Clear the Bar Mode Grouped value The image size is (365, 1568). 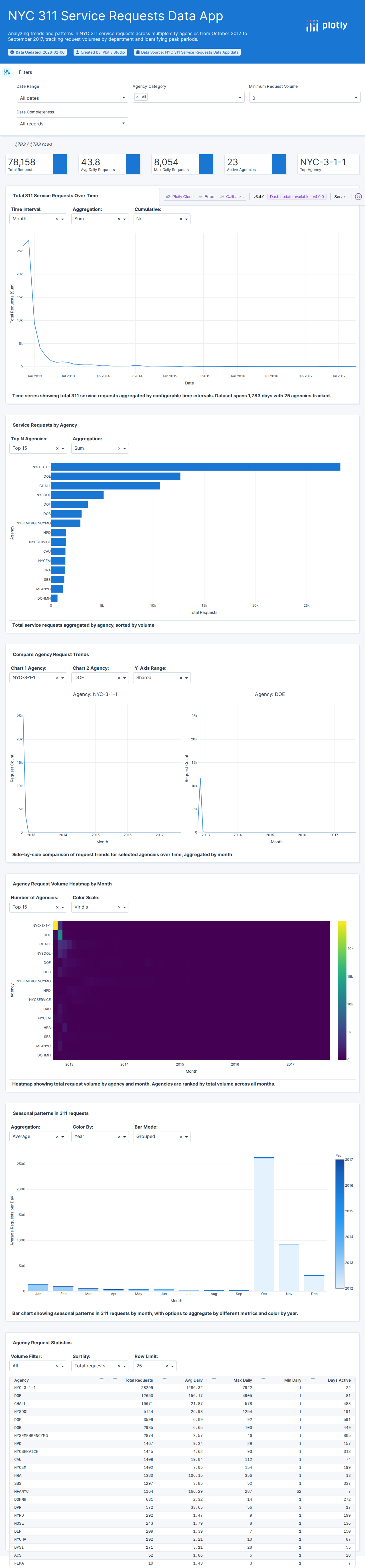point(181,1137)
